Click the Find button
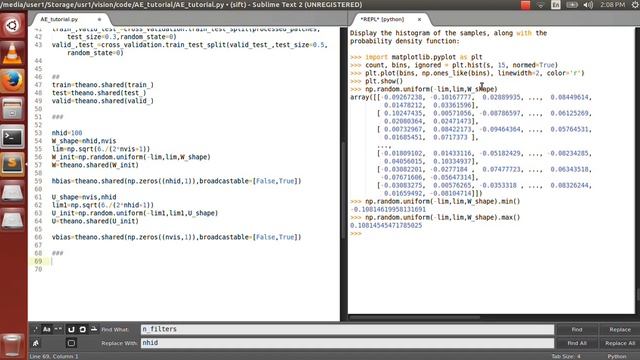This screenshot has height=360, width=640. click(577, 329)
